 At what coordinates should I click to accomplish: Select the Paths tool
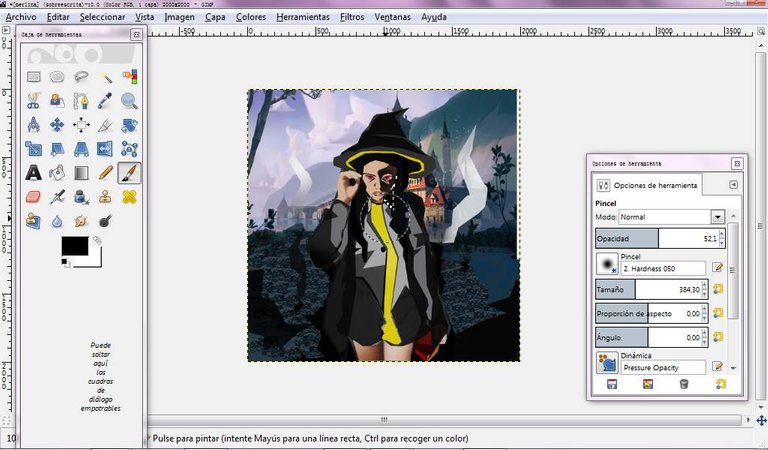[81, 101]
